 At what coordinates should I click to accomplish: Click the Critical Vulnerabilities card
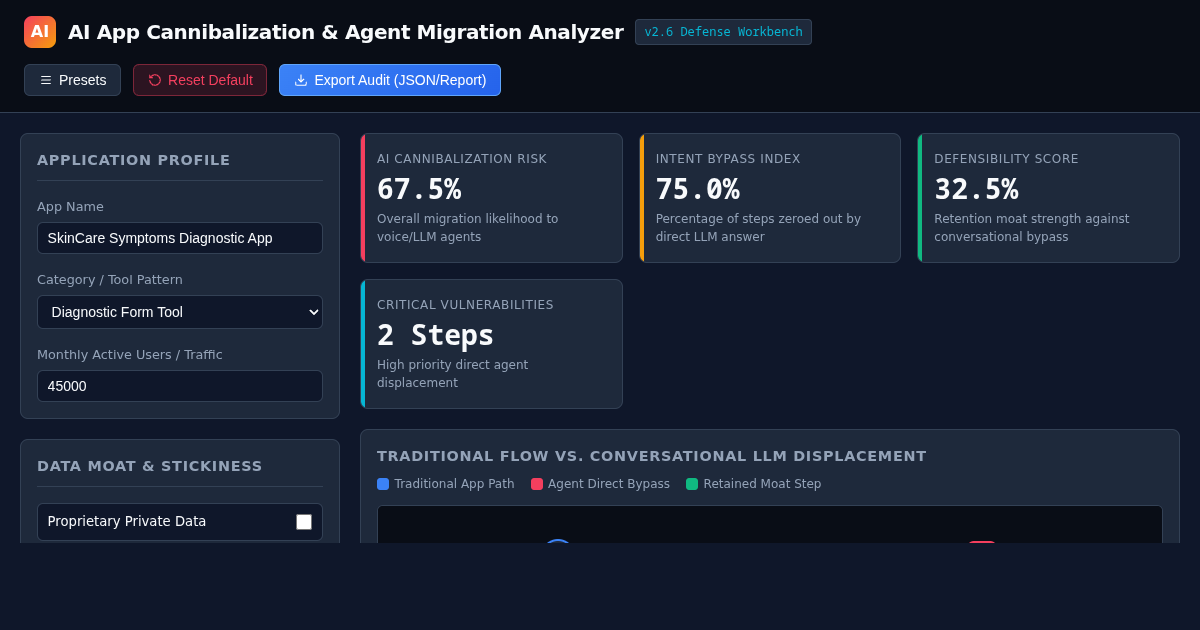click(491, 344)
